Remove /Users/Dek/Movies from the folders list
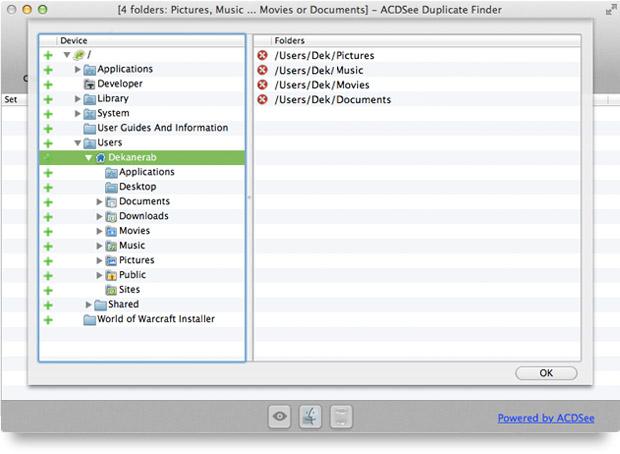This screenshot has height=454, width=620. 262,85
